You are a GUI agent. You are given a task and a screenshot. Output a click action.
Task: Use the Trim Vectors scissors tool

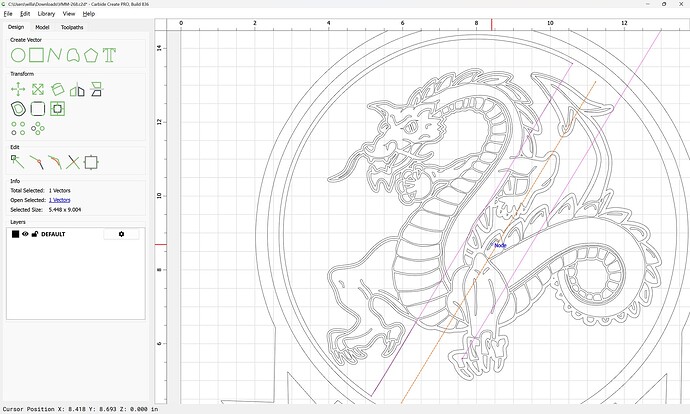point(72,161)
